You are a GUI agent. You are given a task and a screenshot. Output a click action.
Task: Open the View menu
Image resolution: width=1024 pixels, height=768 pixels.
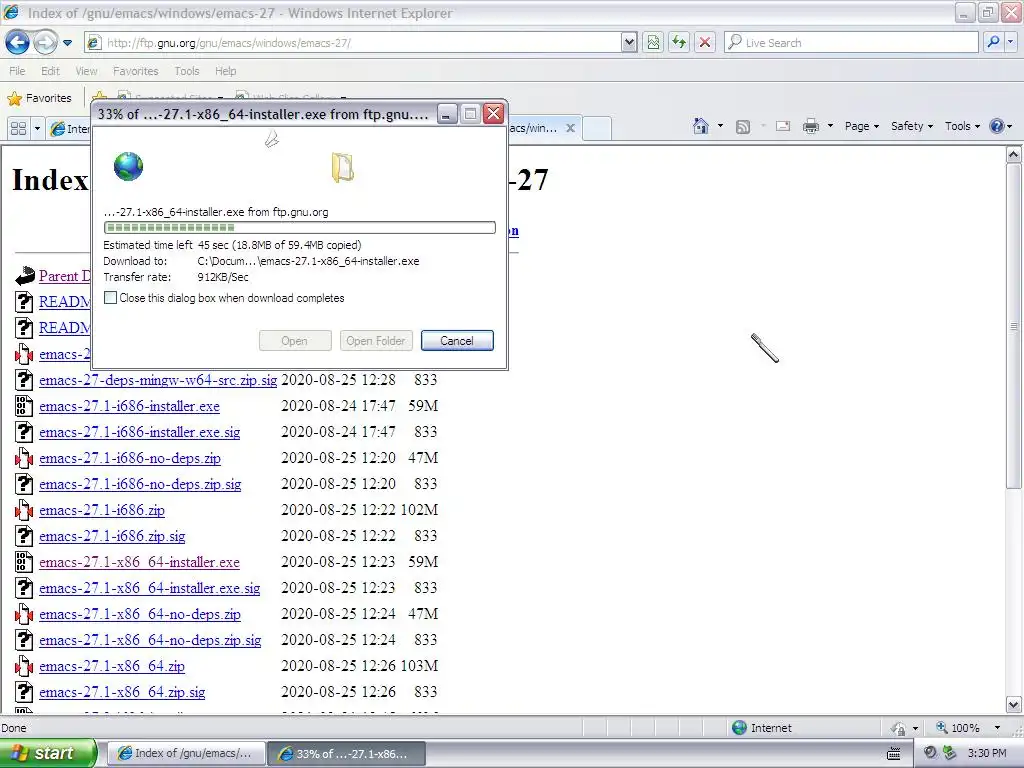tap(86, 71)
